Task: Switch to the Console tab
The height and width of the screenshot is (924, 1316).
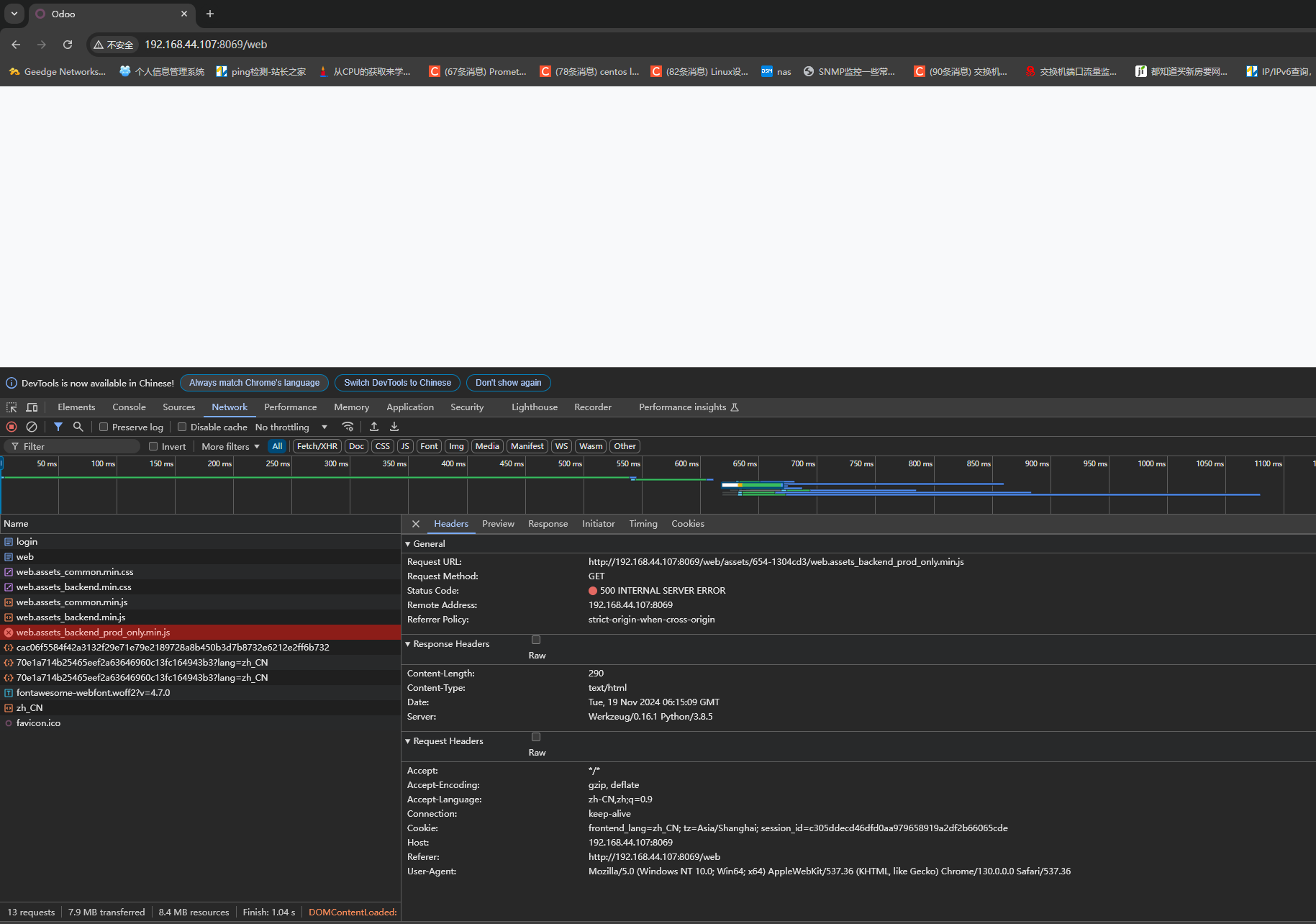Action: (129, 407)
